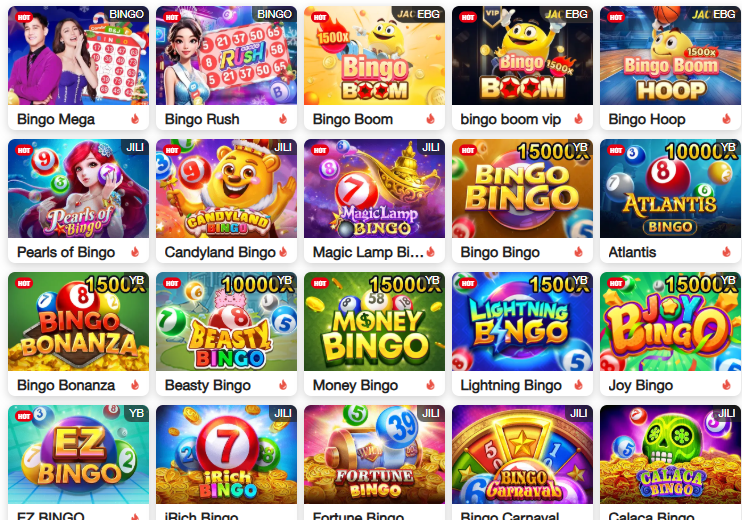Image resolution: width=742 pixels, height=520 pixels.
Task: Select the Fortune Bingo game image
Action: (x=374, y=454)
